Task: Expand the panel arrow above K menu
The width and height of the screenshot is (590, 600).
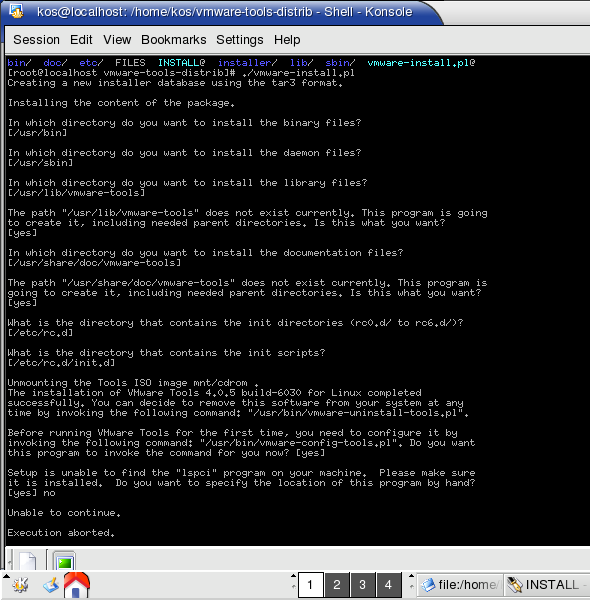Action: point(6,576)
